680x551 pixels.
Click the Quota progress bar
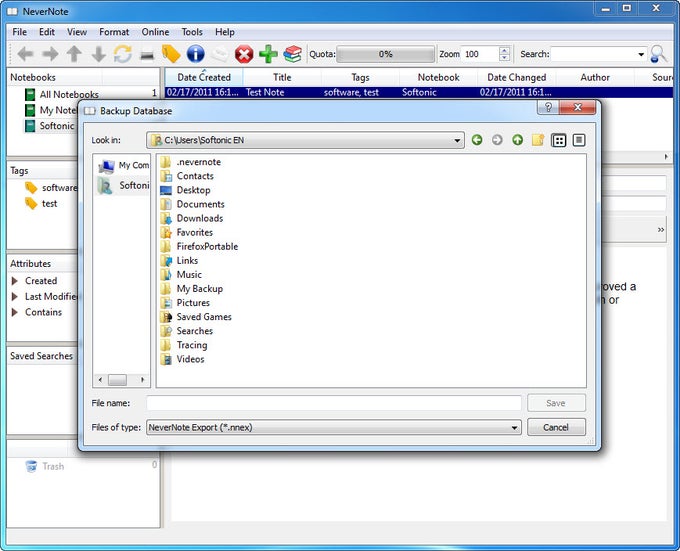(386, 54)
